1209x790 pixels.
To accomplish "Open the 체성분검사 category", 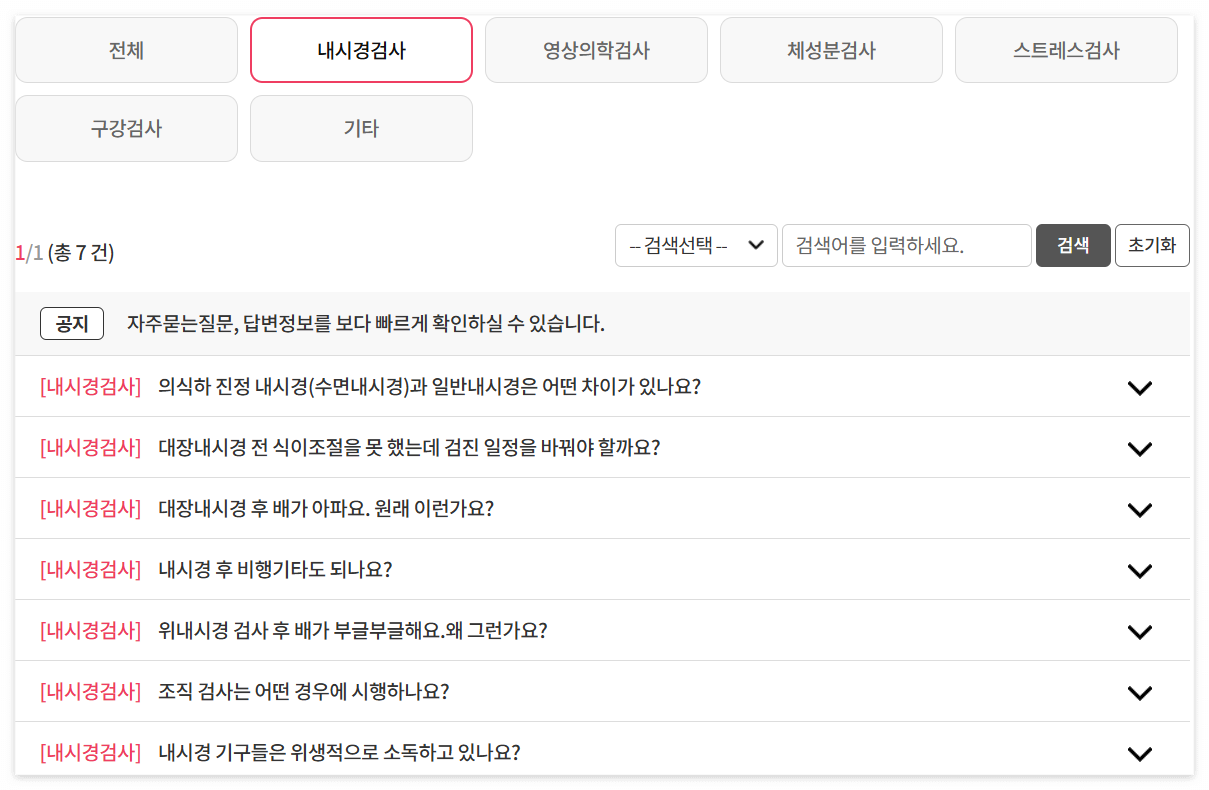I will tap(831, 50).
